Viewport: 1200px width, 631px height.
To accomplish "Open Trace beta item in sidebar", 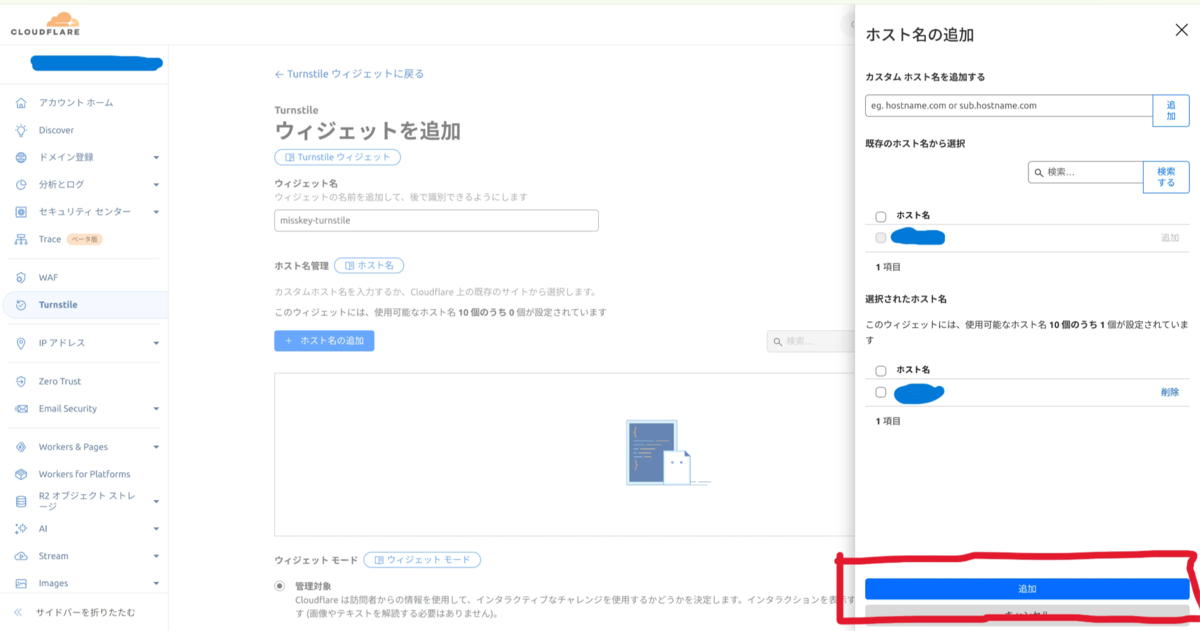I will tap(71, 239).
